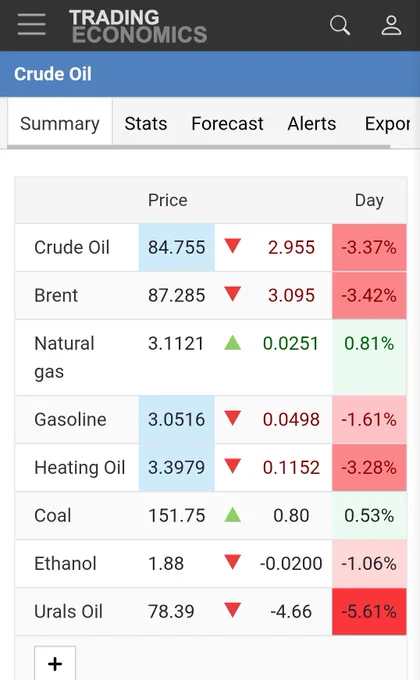Open search with the magnifier icon
This screenshot has height=680, width=420.
click(x=340, y=25)
